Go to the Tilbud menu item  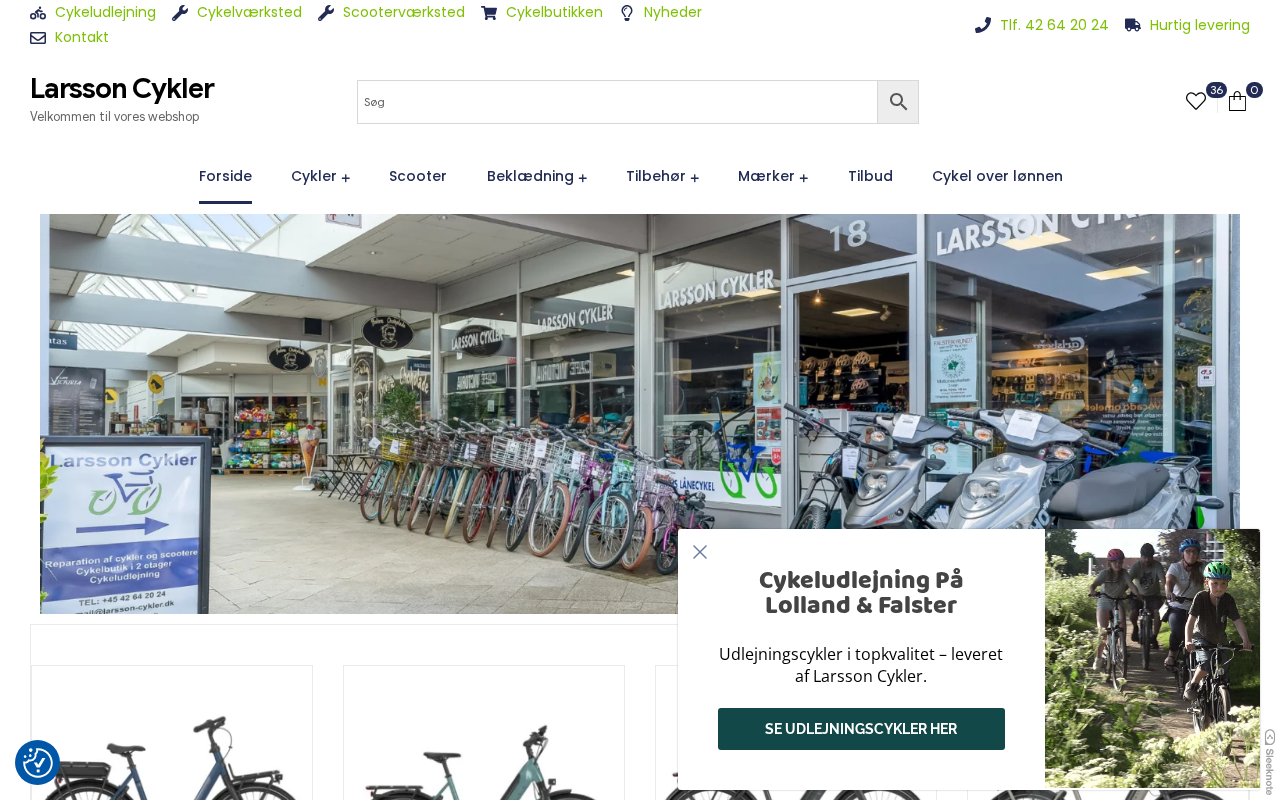pos(870,176)
